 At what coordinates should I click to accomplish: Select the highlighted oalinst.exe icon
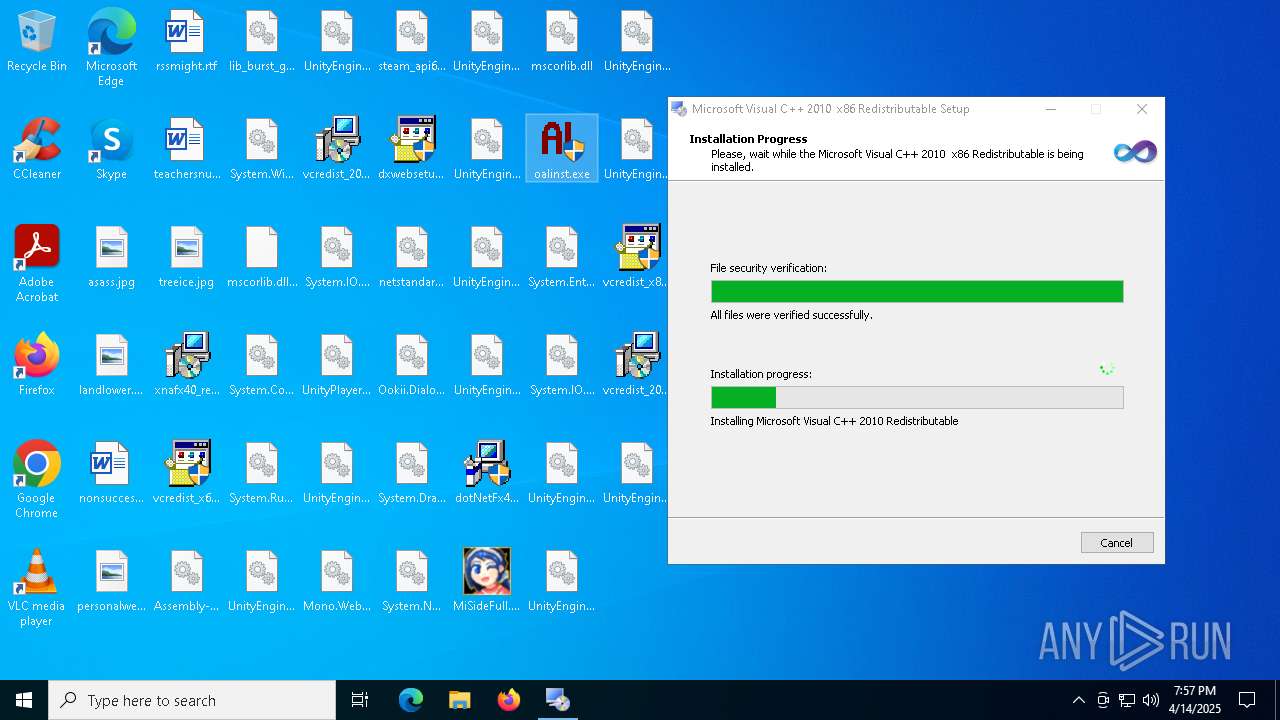pyautogui.click(x=562, y=148)
